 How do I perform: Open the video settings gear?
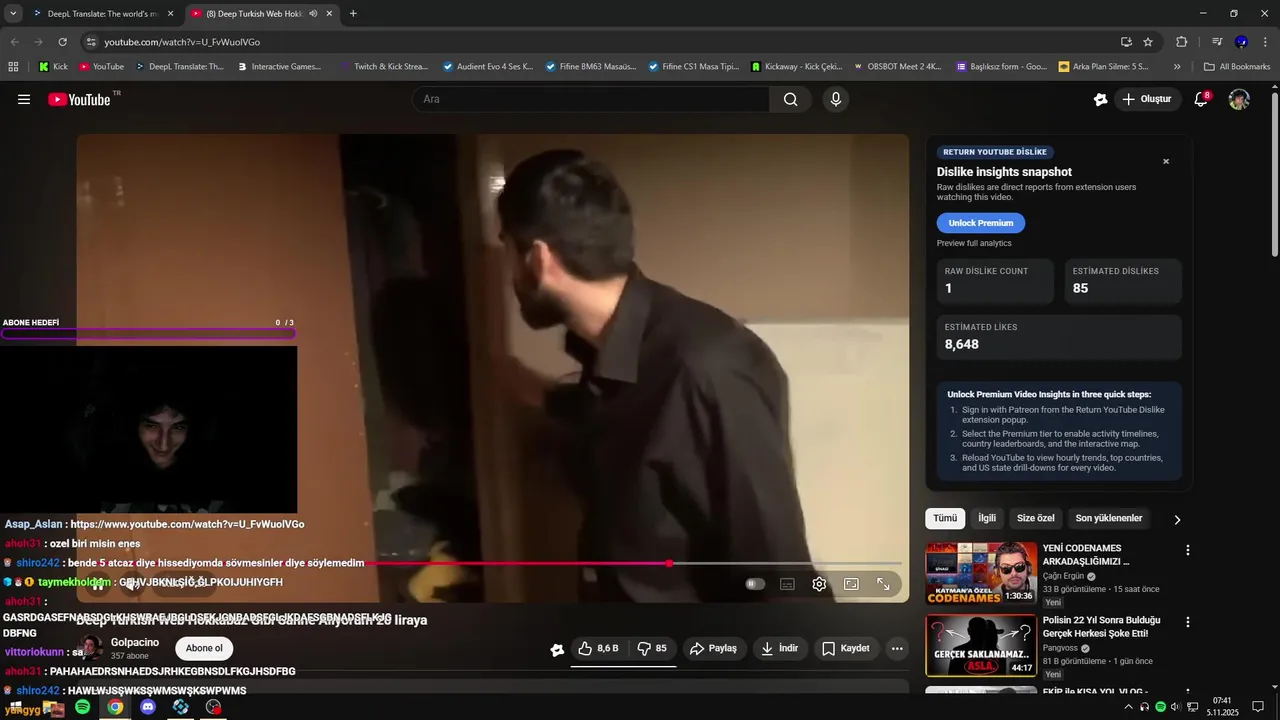[819, 584]
